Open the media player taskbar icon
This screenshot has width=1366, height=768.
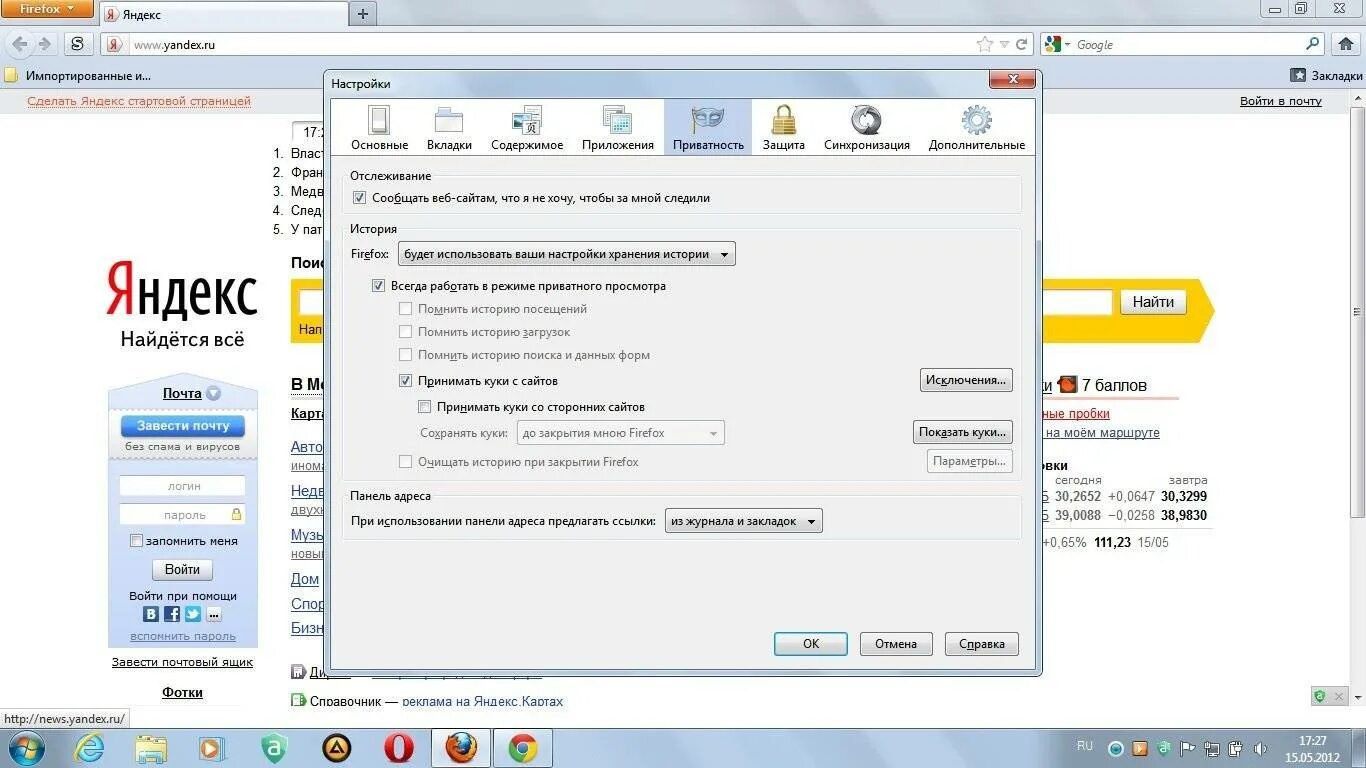click(x=212, y=748)
